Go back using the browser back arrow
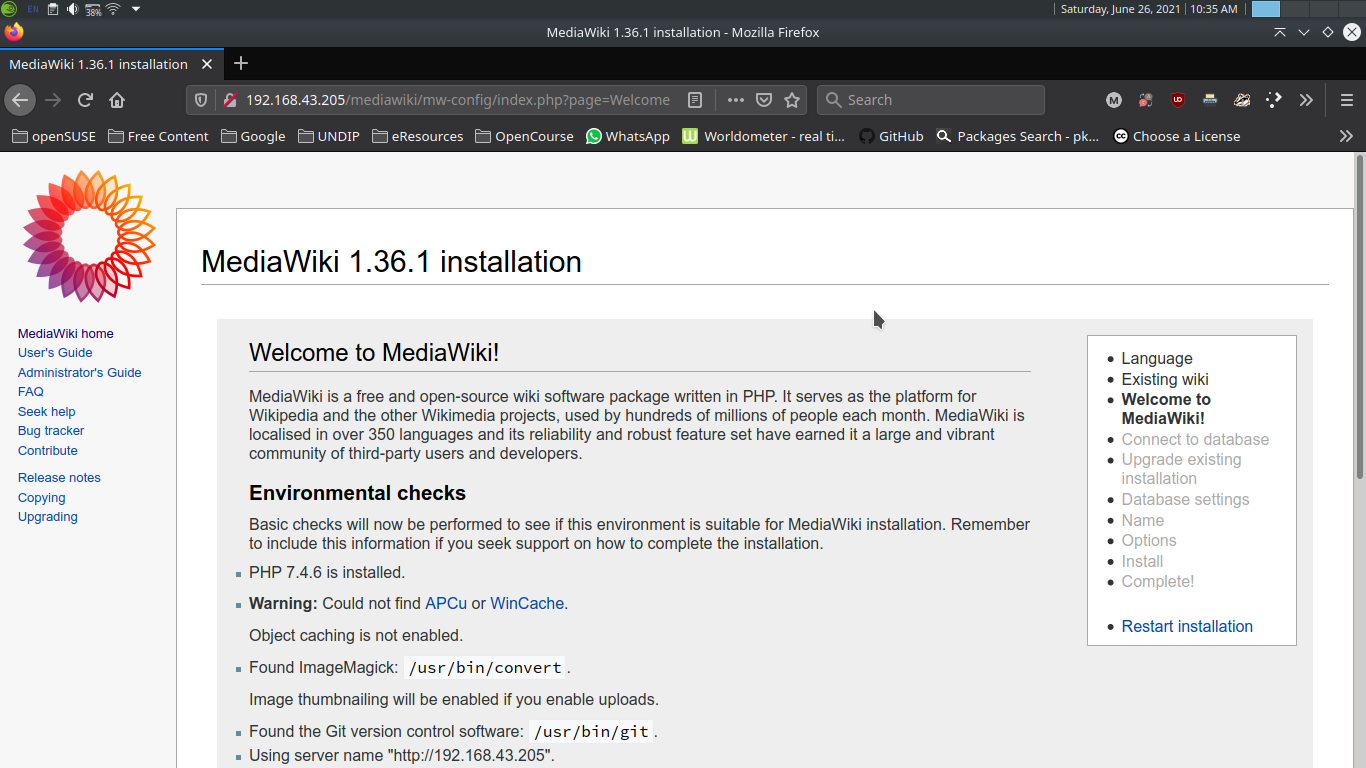Image resolution: width=1366 pixels, height=768 pixels. [x=20, y=100]
